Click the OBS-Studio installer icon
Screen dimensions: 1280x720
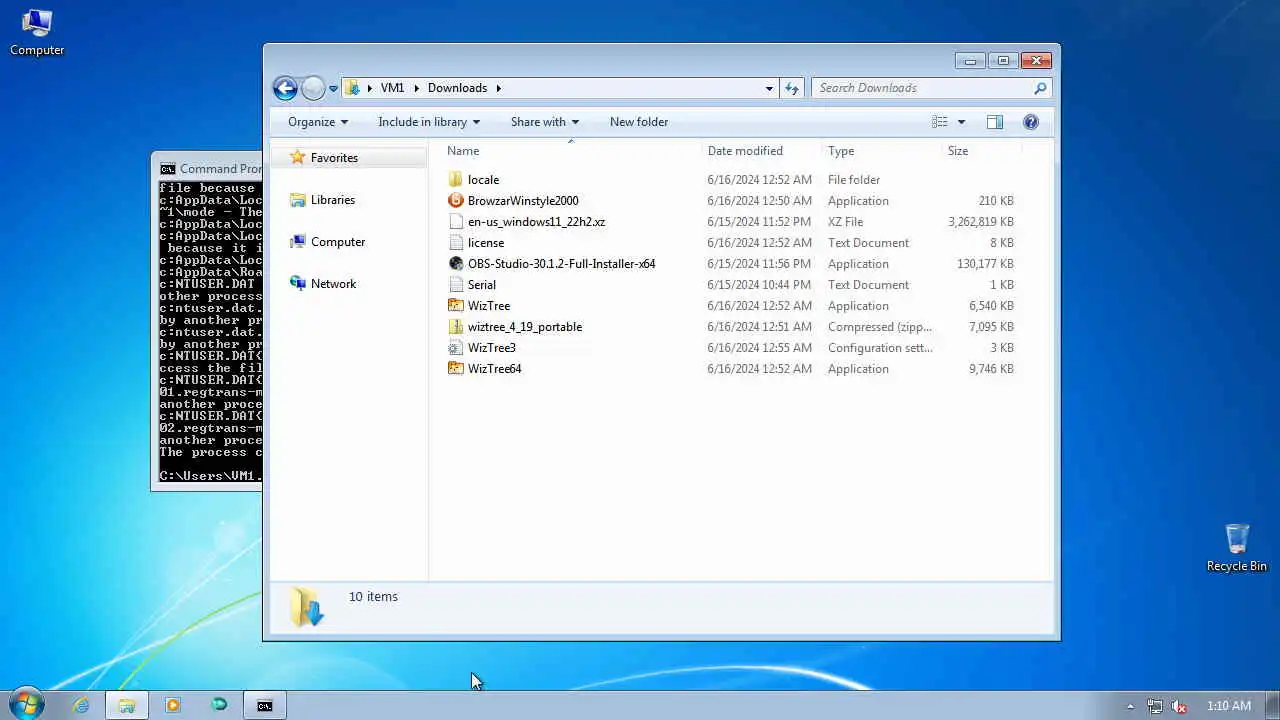tap(456, 264)
